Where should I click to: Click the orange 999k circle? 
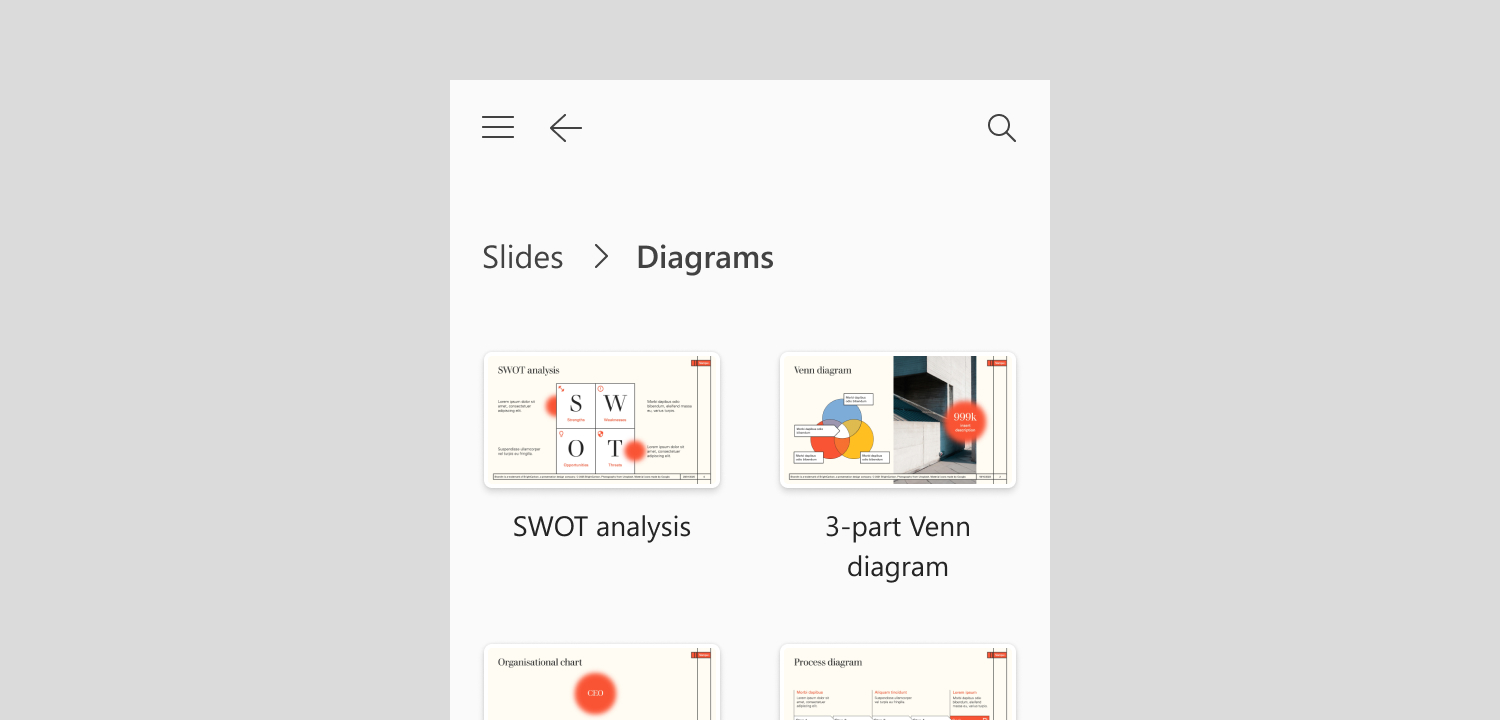click(965, 421)
